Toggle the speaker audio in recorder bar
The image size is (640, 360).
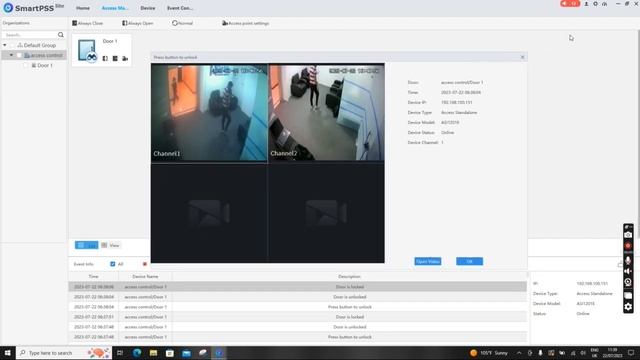628,271
